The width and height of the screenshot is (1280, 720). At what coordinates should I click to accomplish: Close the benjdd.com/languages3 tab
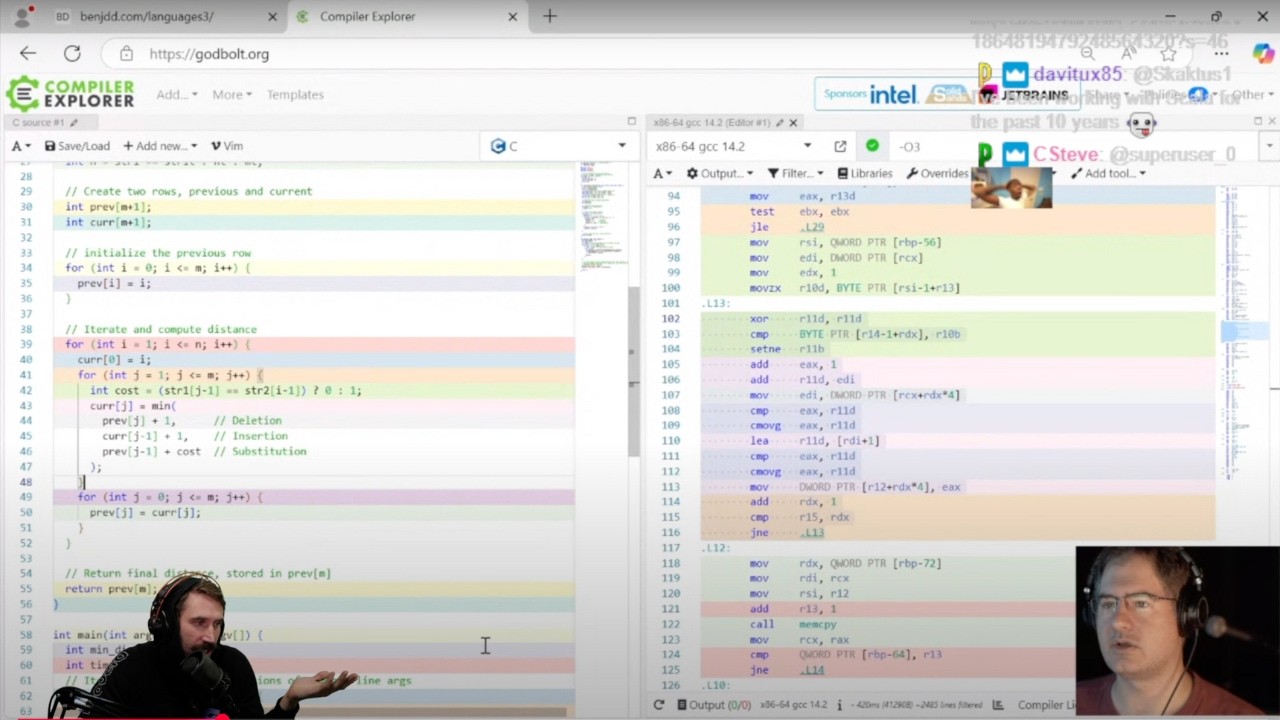tap(272, 17)
